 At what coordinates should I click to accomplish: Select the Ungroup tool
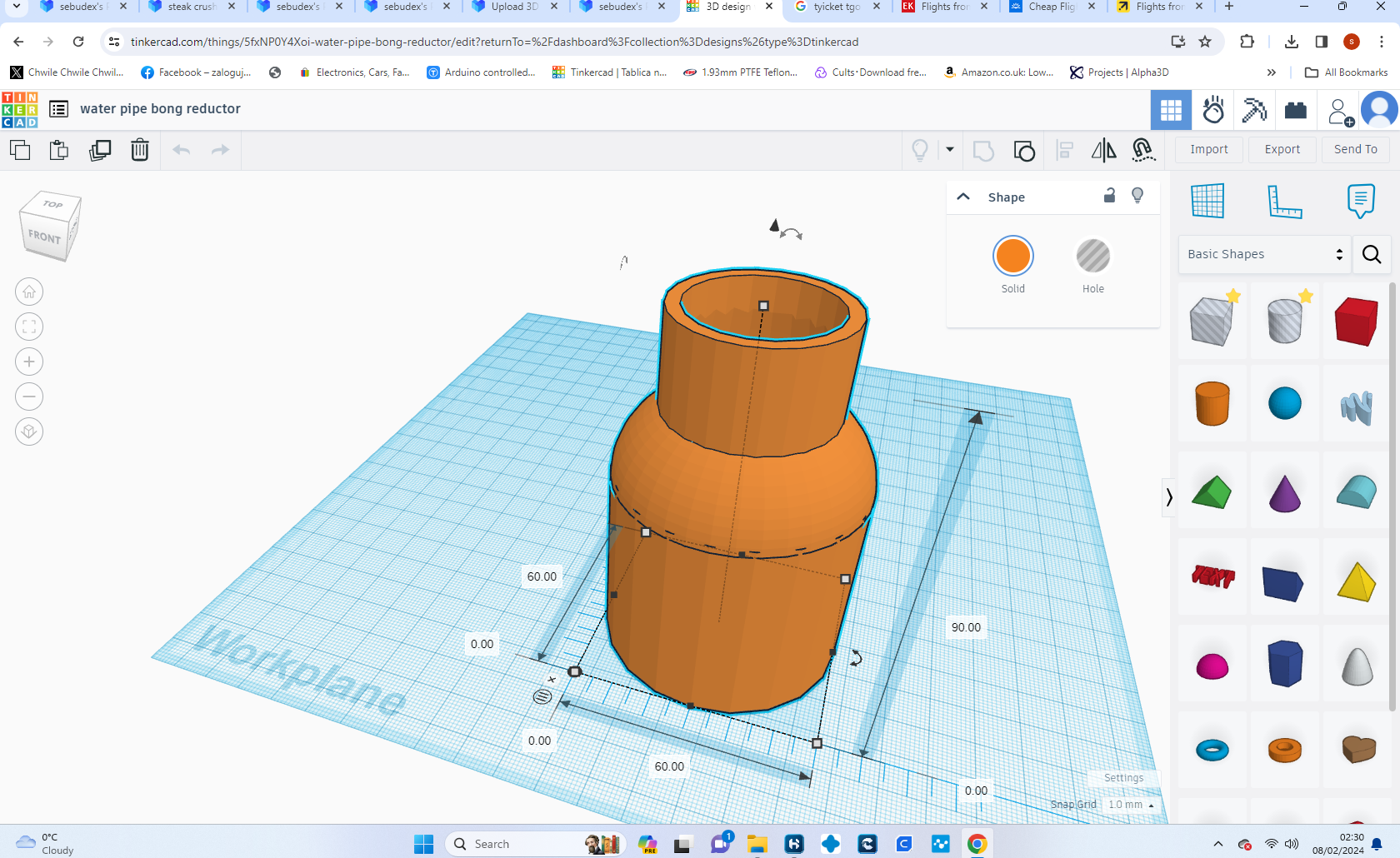[x=1024, y=151]
